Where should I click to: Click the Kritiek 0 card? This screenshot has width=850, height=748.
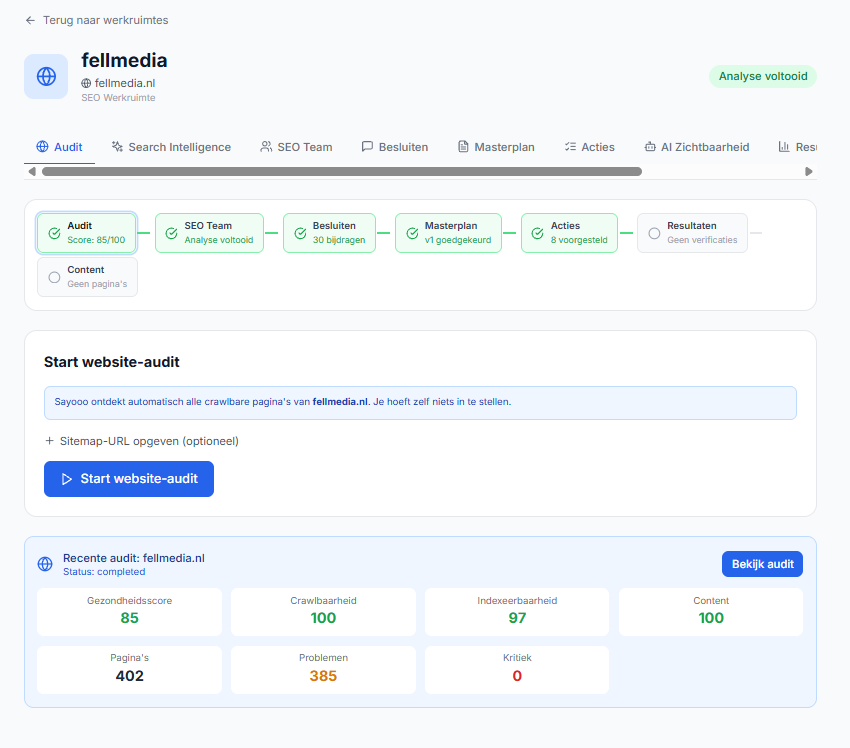pos(517,670)
